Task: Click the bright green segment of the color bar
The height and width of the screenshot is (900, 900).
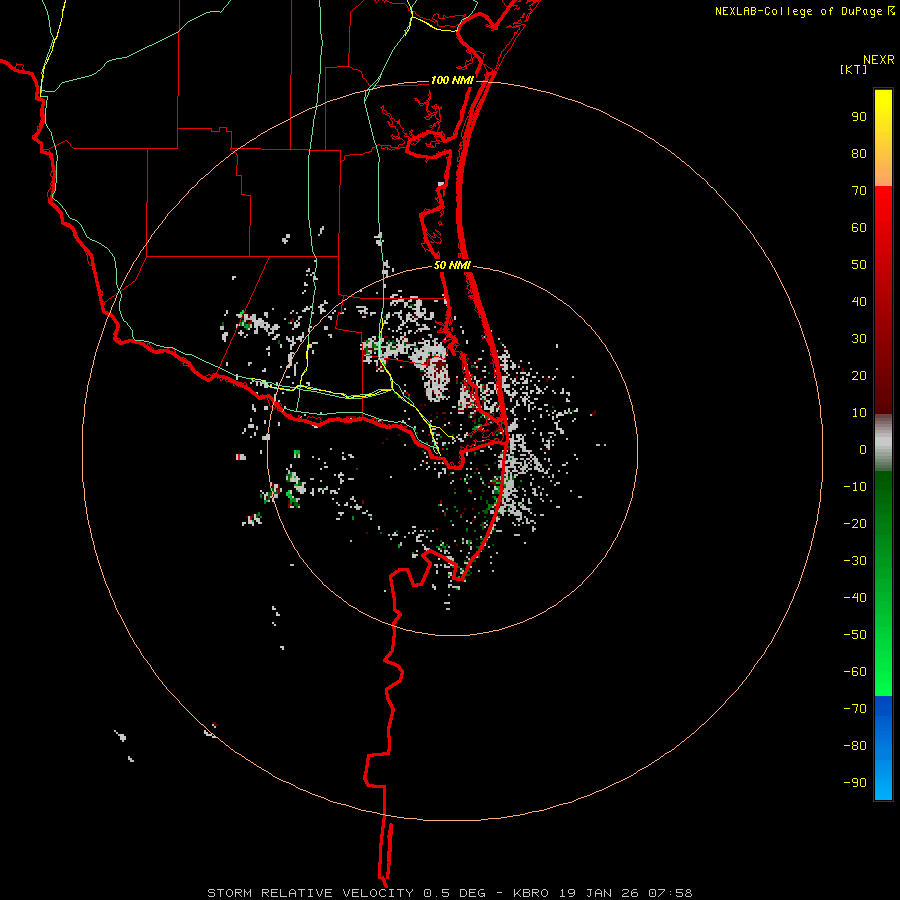Action: click(x=883, y=583)
